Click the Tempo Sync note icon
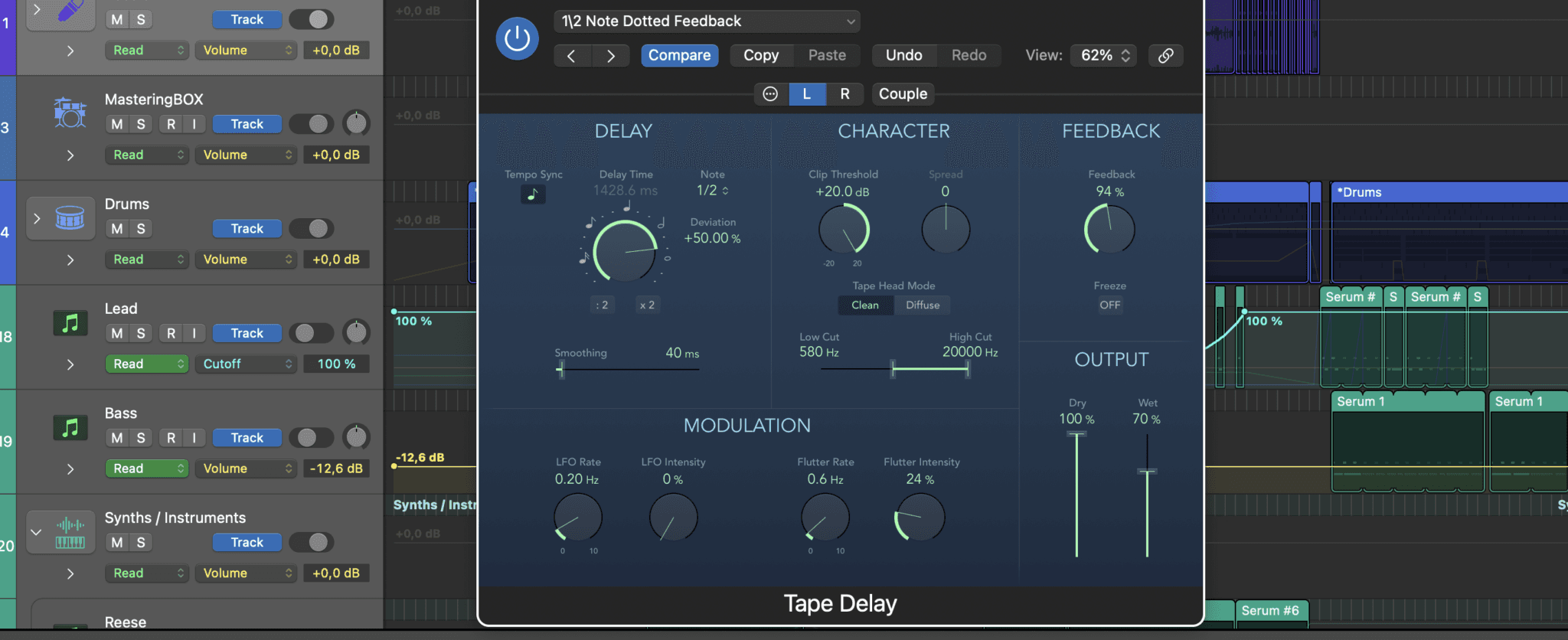 pos(533,194)
